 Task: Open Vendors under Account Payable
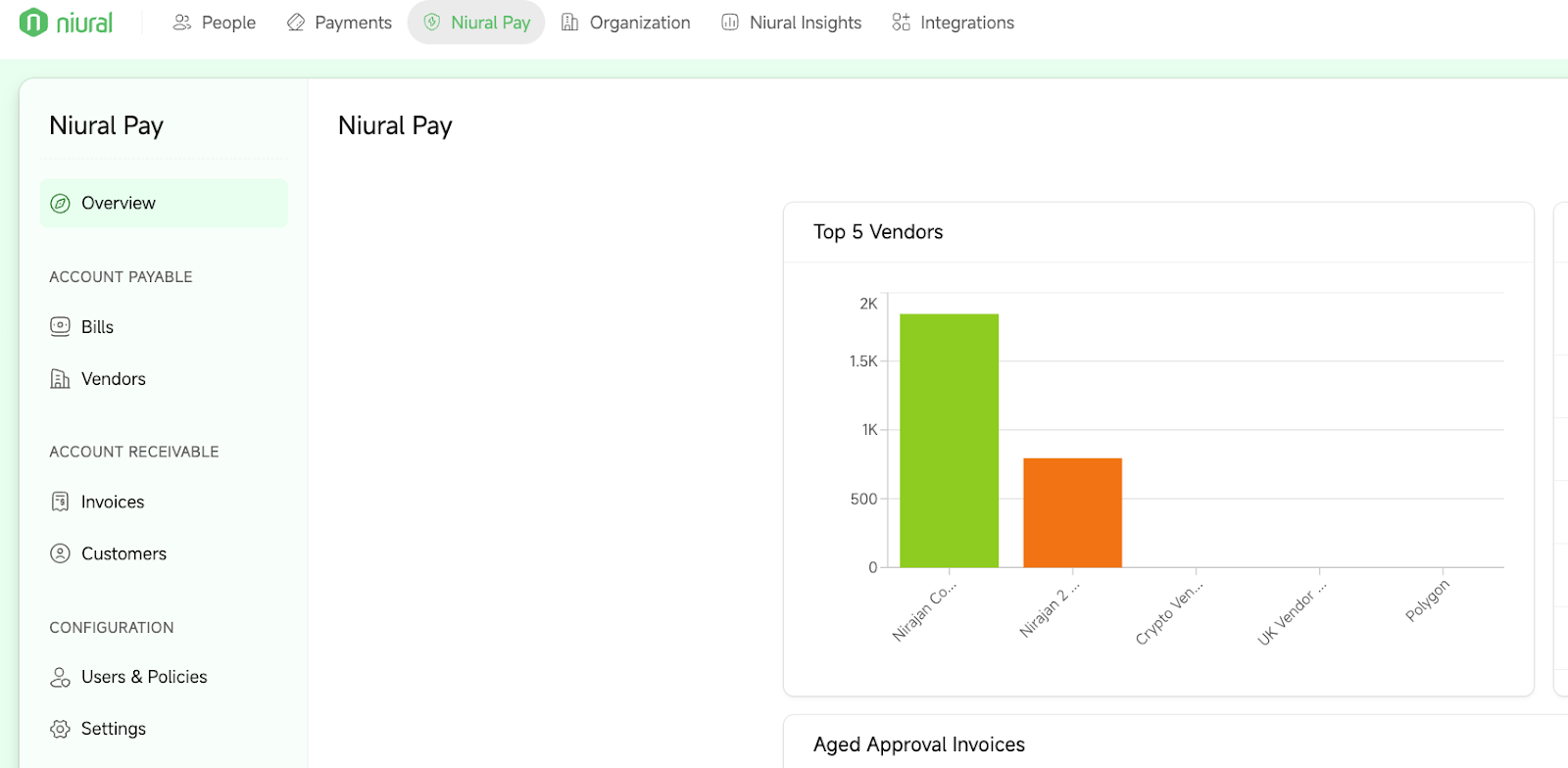[x=164, y=378]
